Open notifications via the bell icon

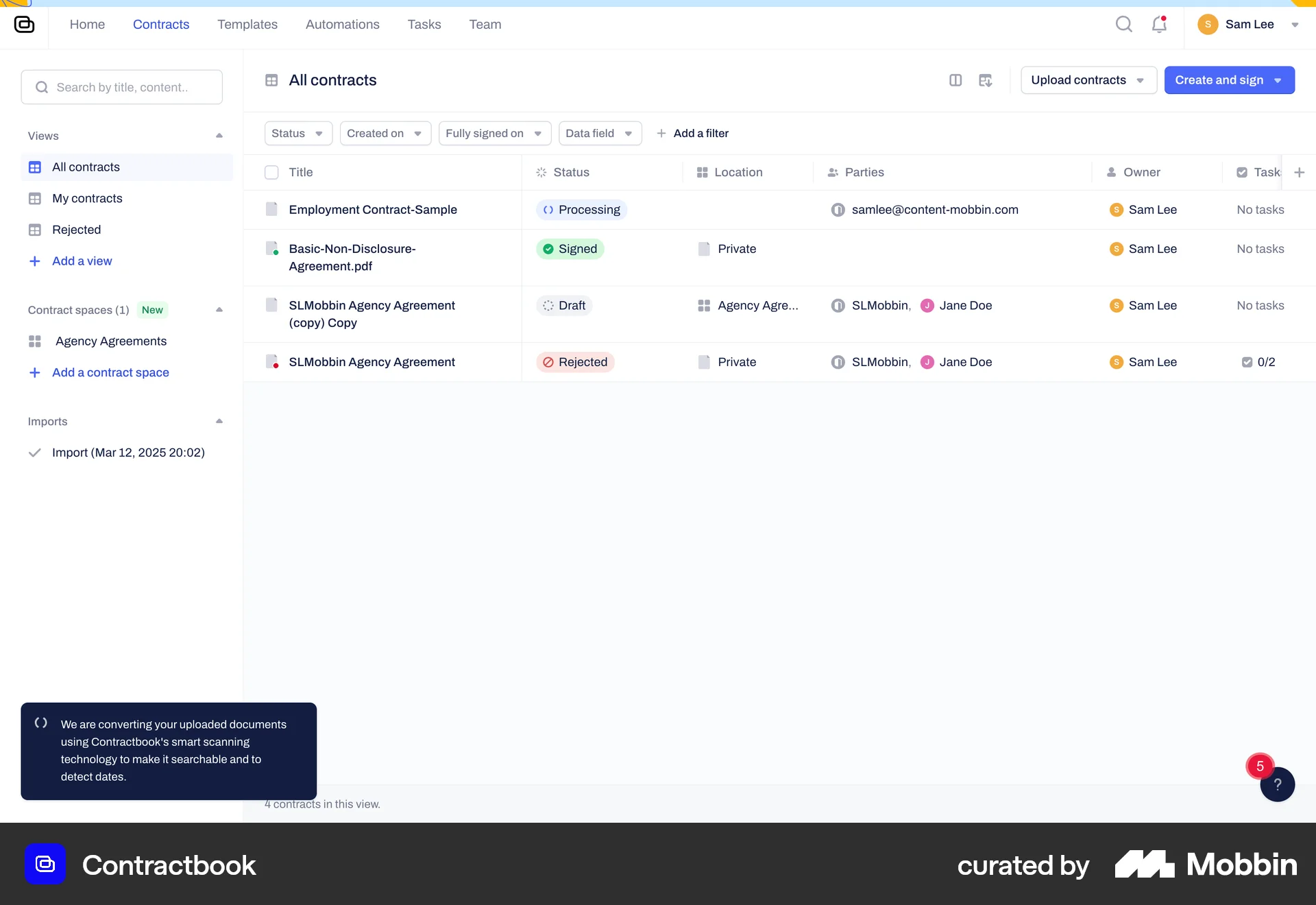tap(1159, 23)
